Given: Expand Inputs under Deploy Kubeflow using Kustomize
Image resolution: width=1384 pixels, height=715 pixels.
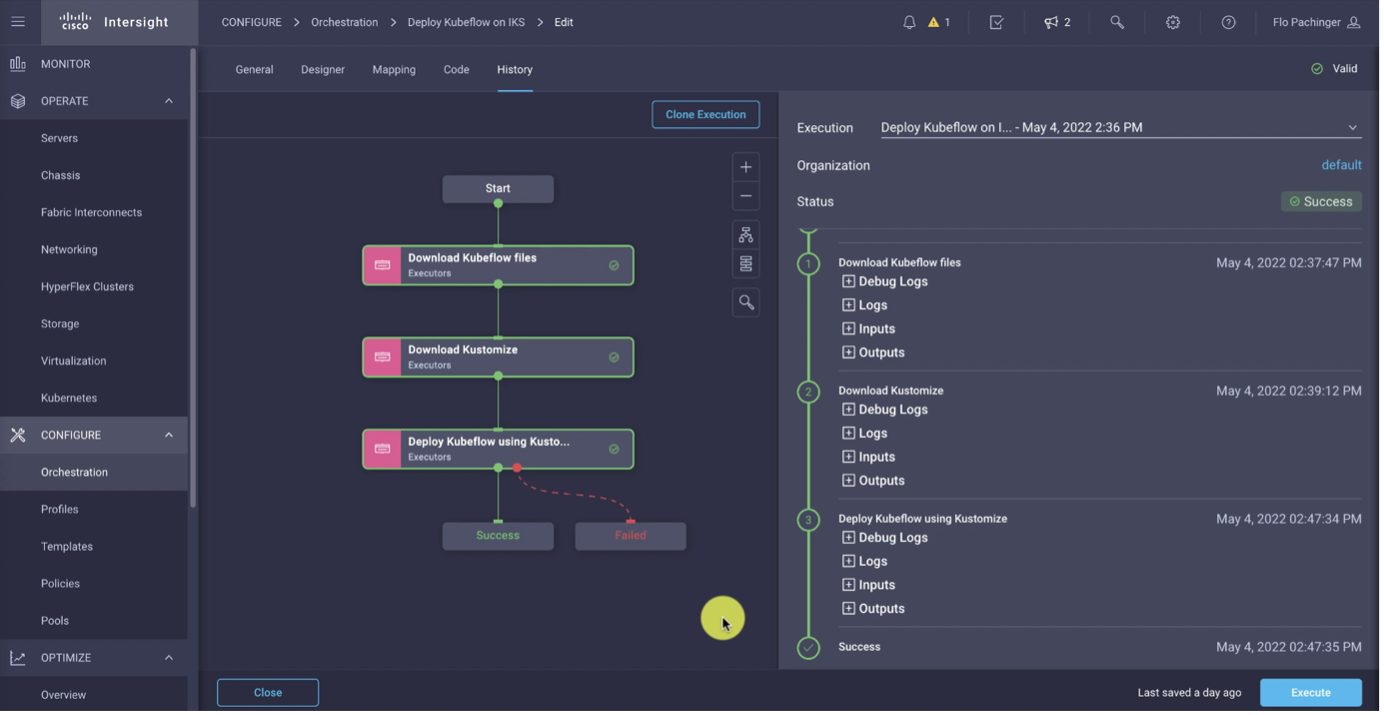Looking at the screenshot, I should pyautogui.click(x=848, y=585).
